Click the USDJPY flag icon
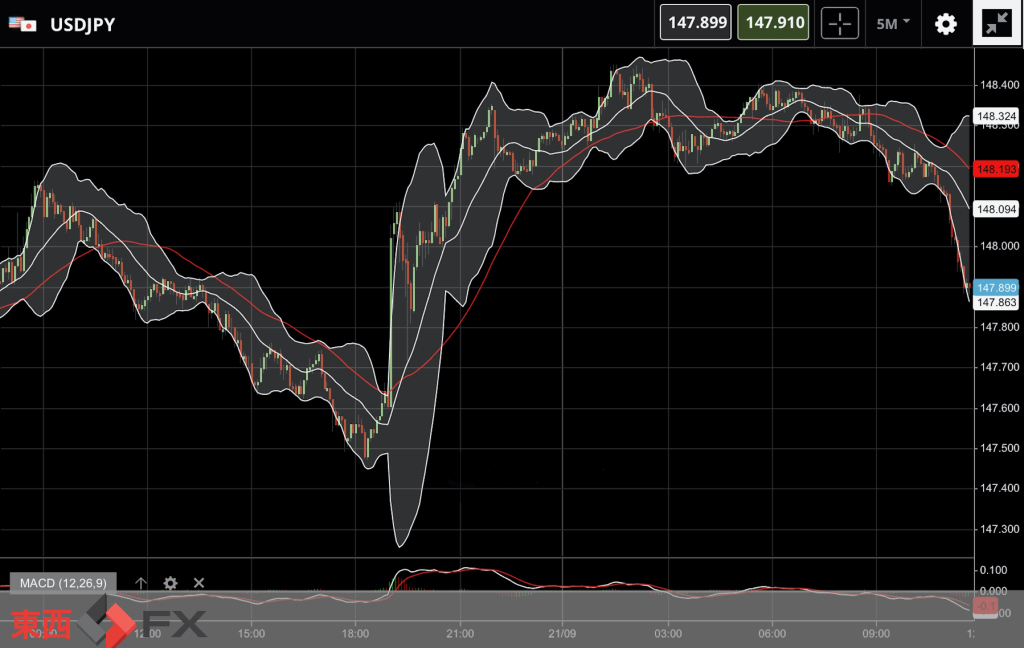This screenshot has height=648, width=1024. tap(23, 24)
